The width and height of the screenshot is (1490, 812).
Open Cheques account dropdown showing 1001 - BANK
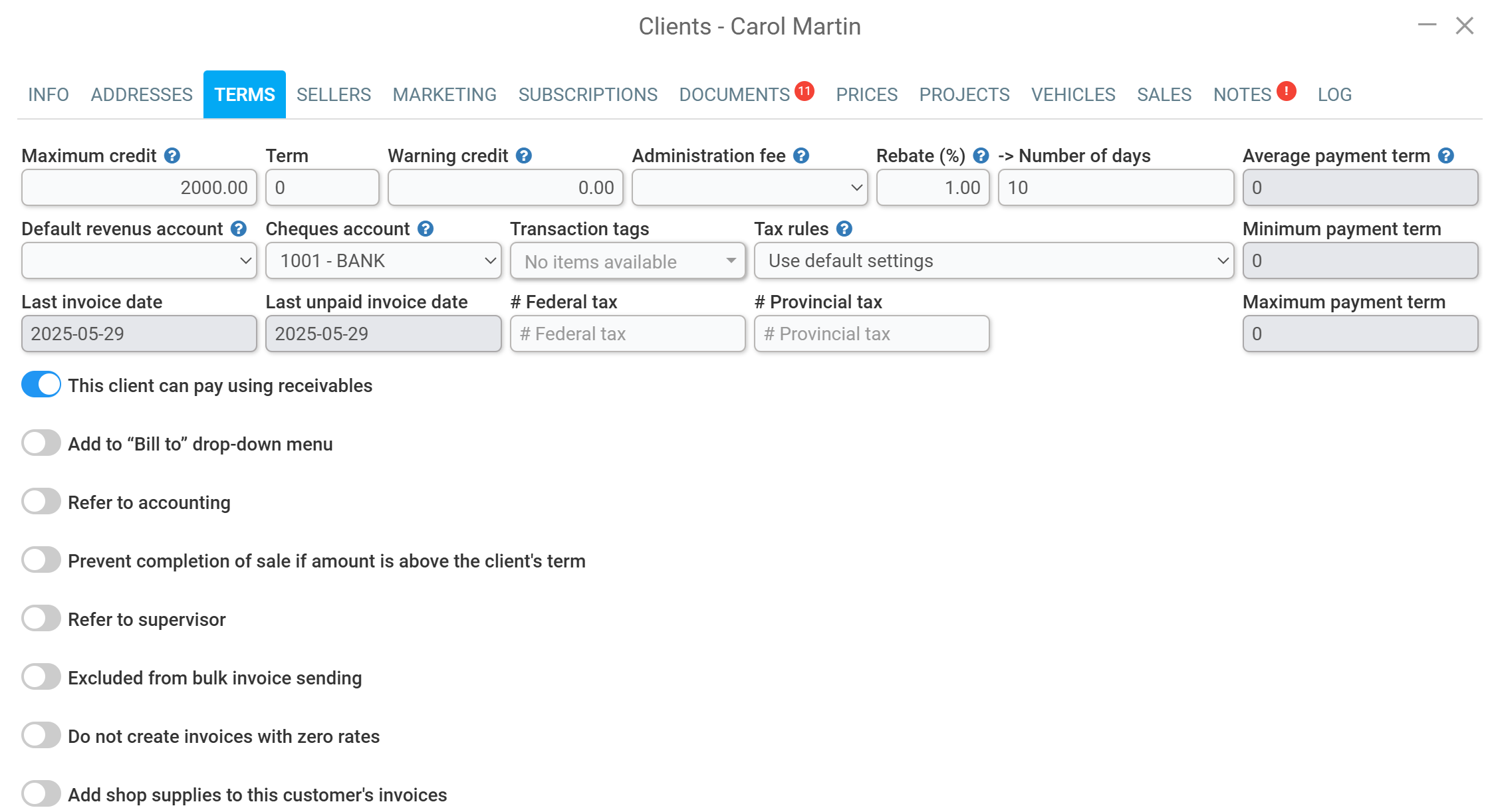[x=383, y=260]
